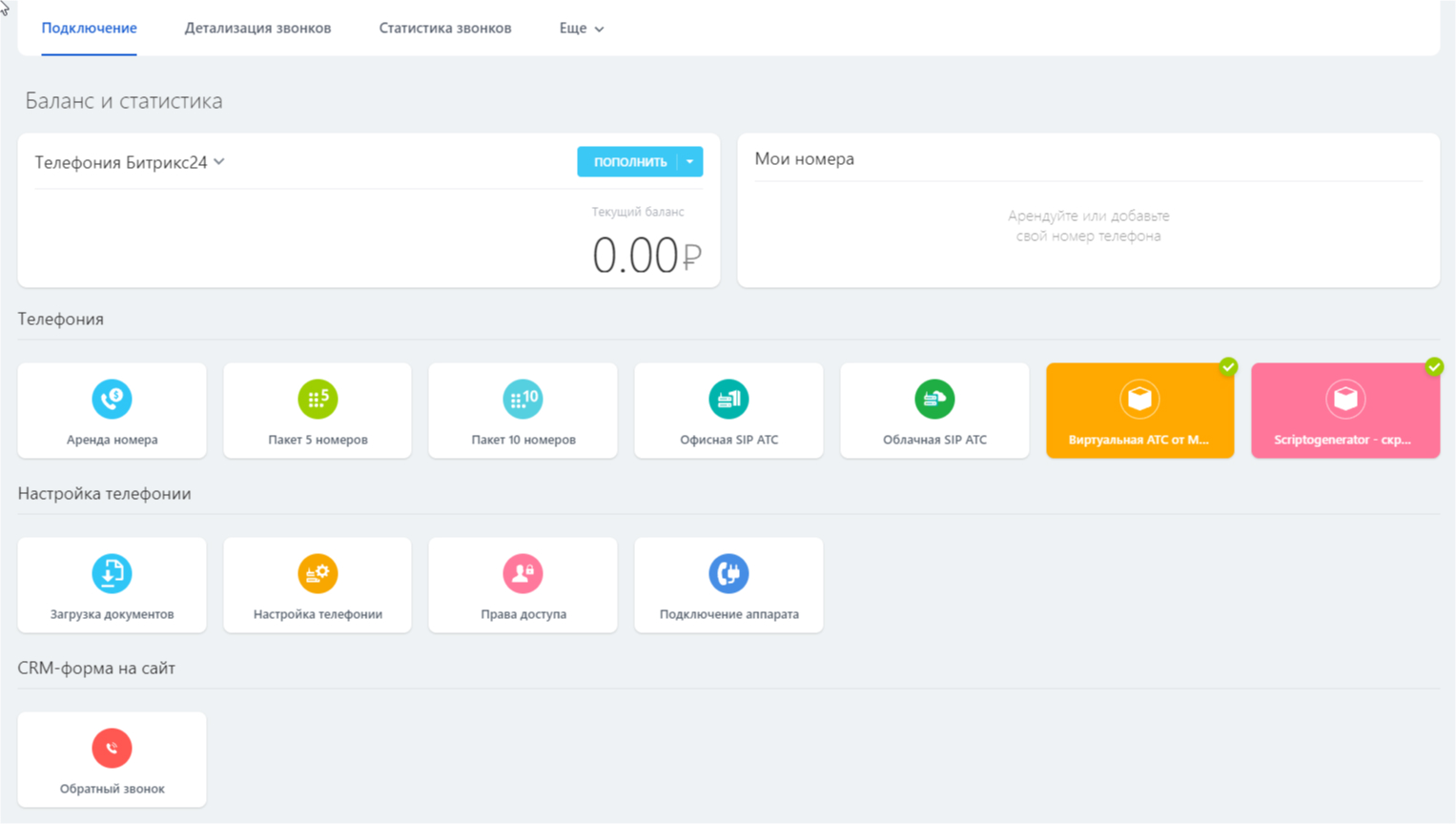Click the Виртуальная АТС box icon
Screen dimensions: 1456x824
tap(1139, 399)
